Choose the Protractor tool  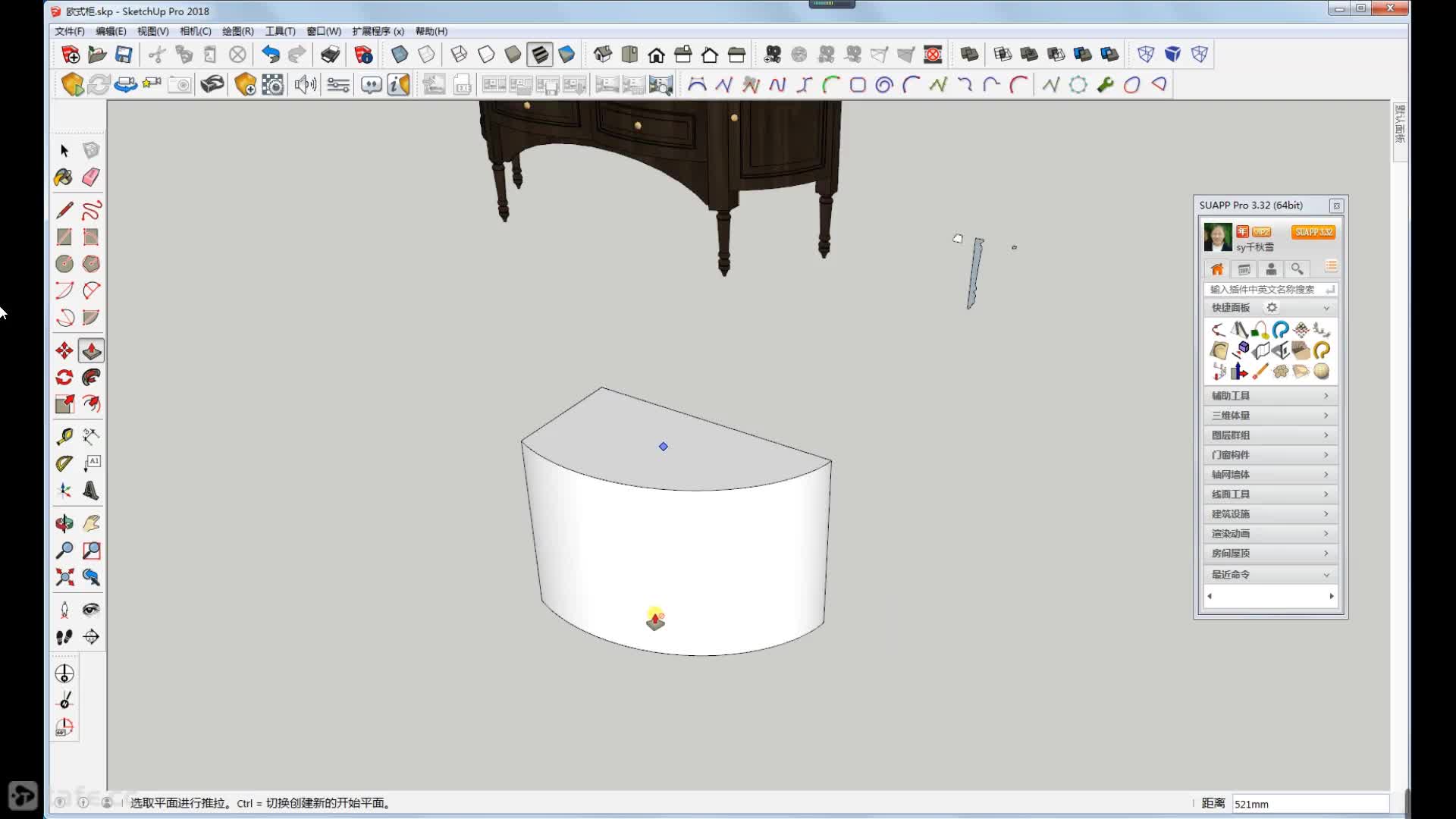tap(64, 463)
